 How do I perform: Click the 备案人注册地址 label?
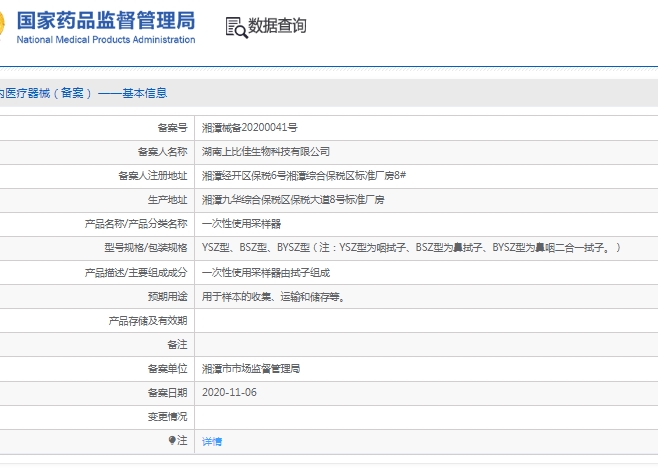tap(153, 175)
